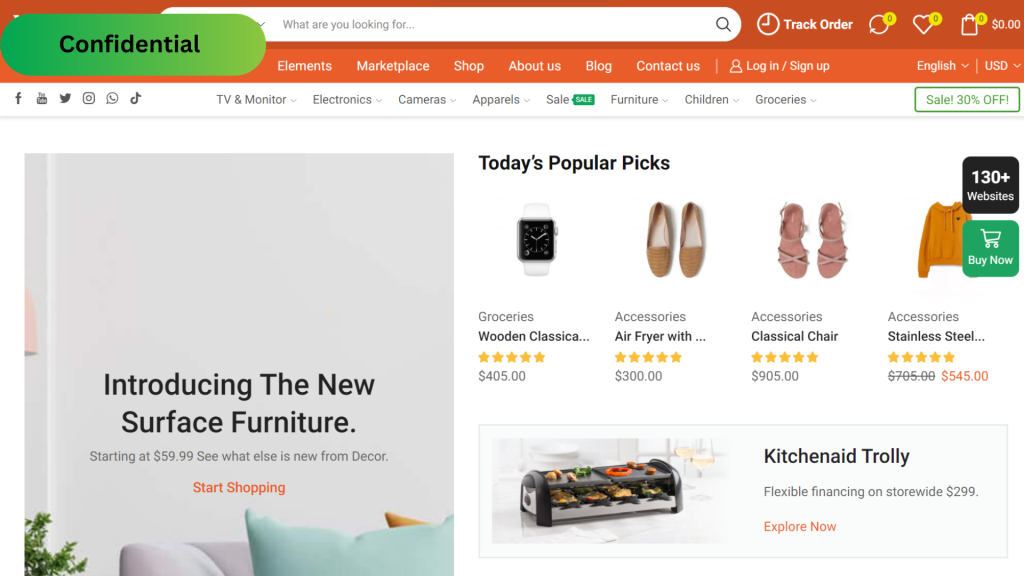Click the search magnifier icon
Viewport: 1024px width, 576px height.
pyautogui.click(x=723, y=25)
